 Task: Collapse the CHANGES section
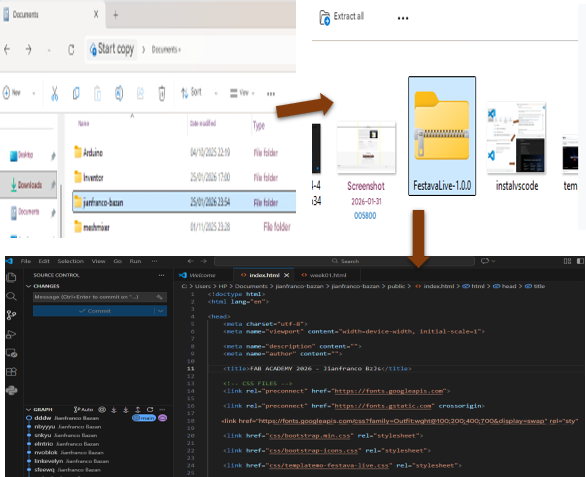tap(28, 286)
